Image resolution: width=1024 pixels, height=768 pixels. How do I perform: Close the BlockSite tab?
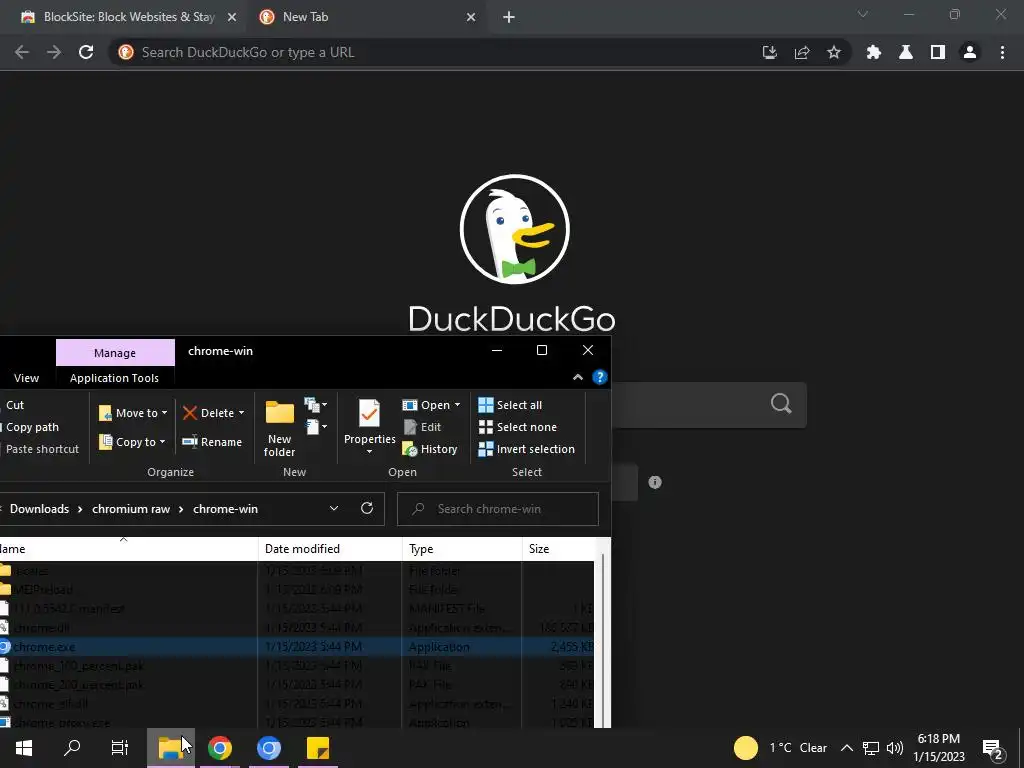tap(232, 18)
